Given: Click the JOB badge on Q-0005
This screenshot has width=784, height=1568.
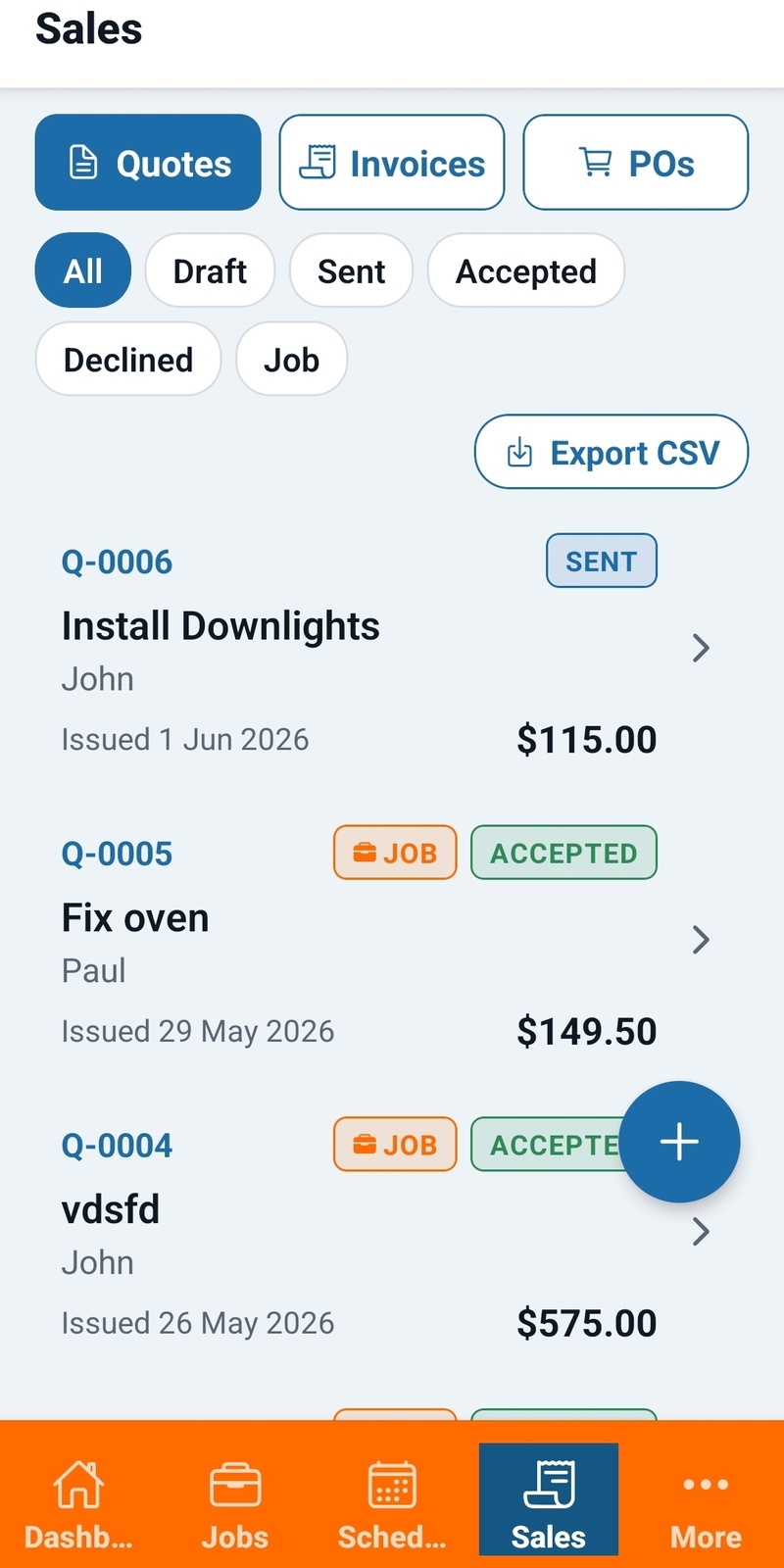Looking at the screenshot, I should (395, 853).
